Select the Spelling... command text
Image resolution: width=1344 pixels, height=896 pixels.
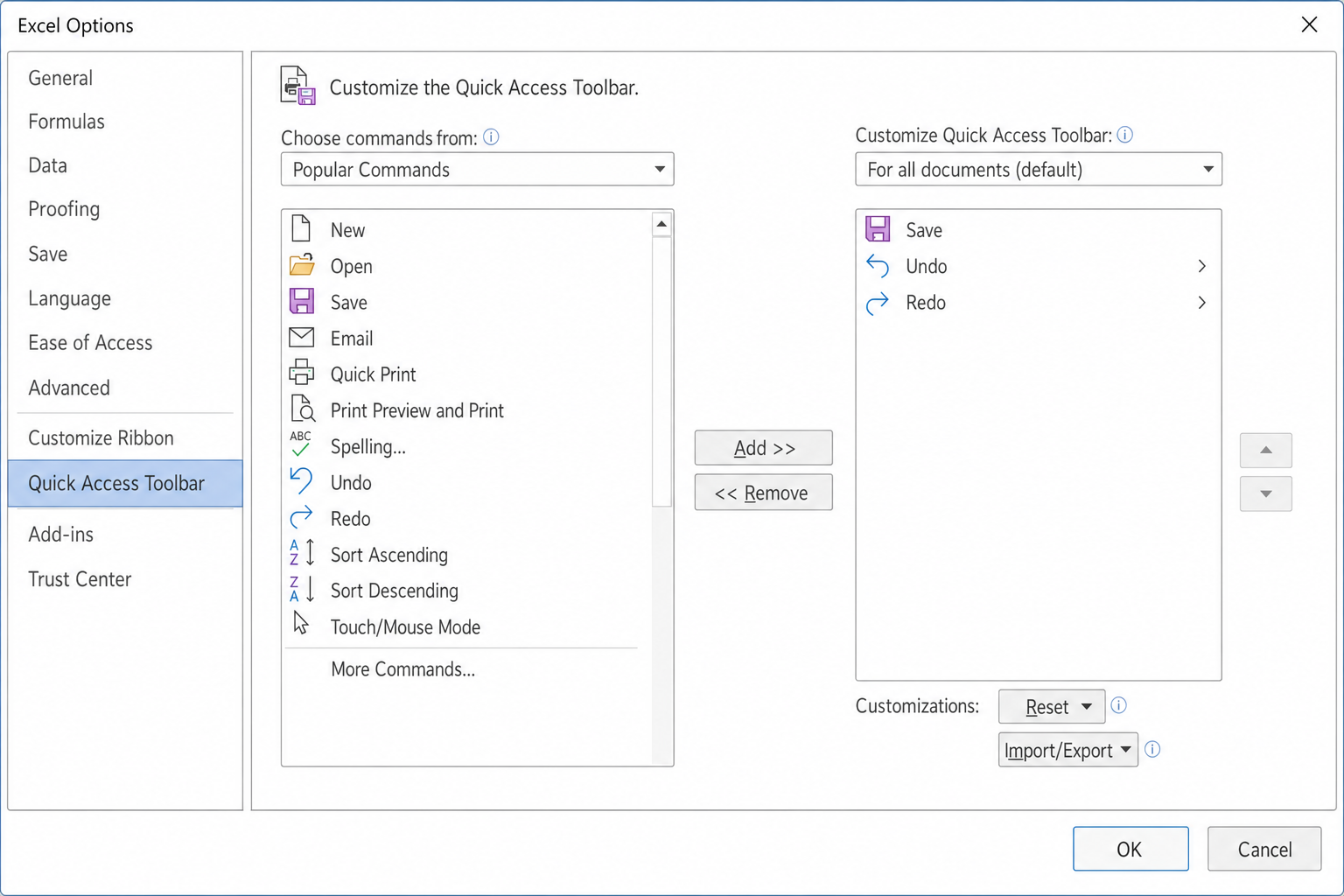(x=367, y=446)
